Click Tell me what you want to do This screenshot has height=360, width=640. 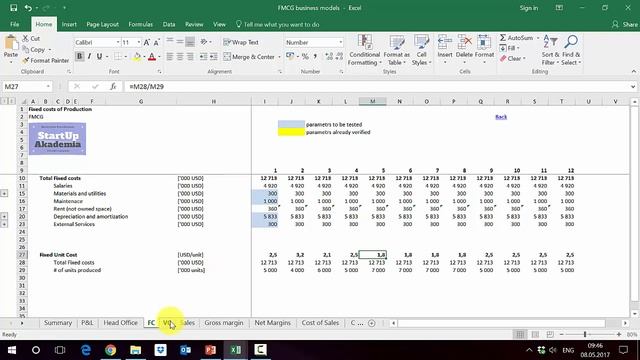pos(278,24)
